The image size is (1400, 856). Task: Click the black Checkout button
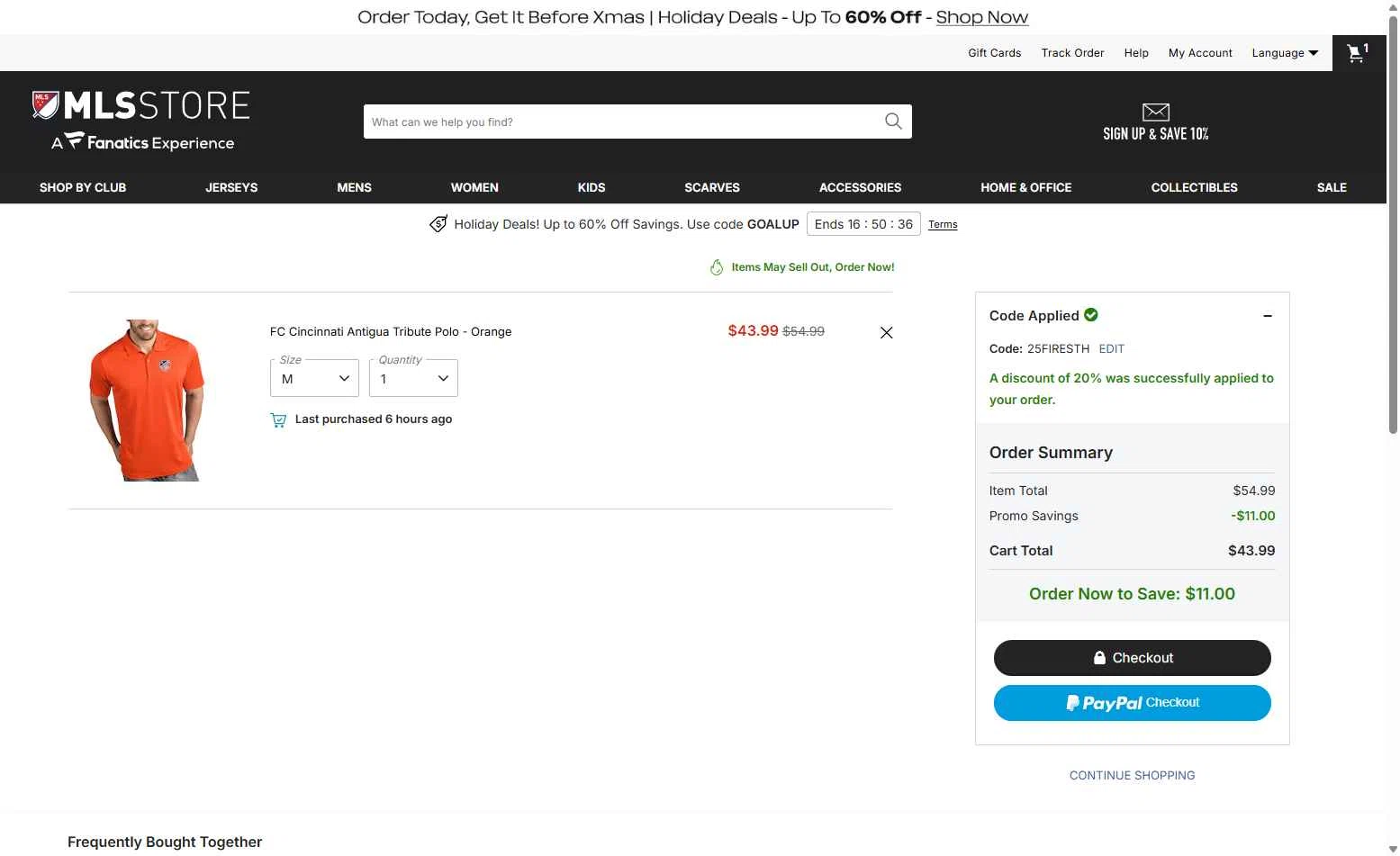click(x=1133, y=658)
